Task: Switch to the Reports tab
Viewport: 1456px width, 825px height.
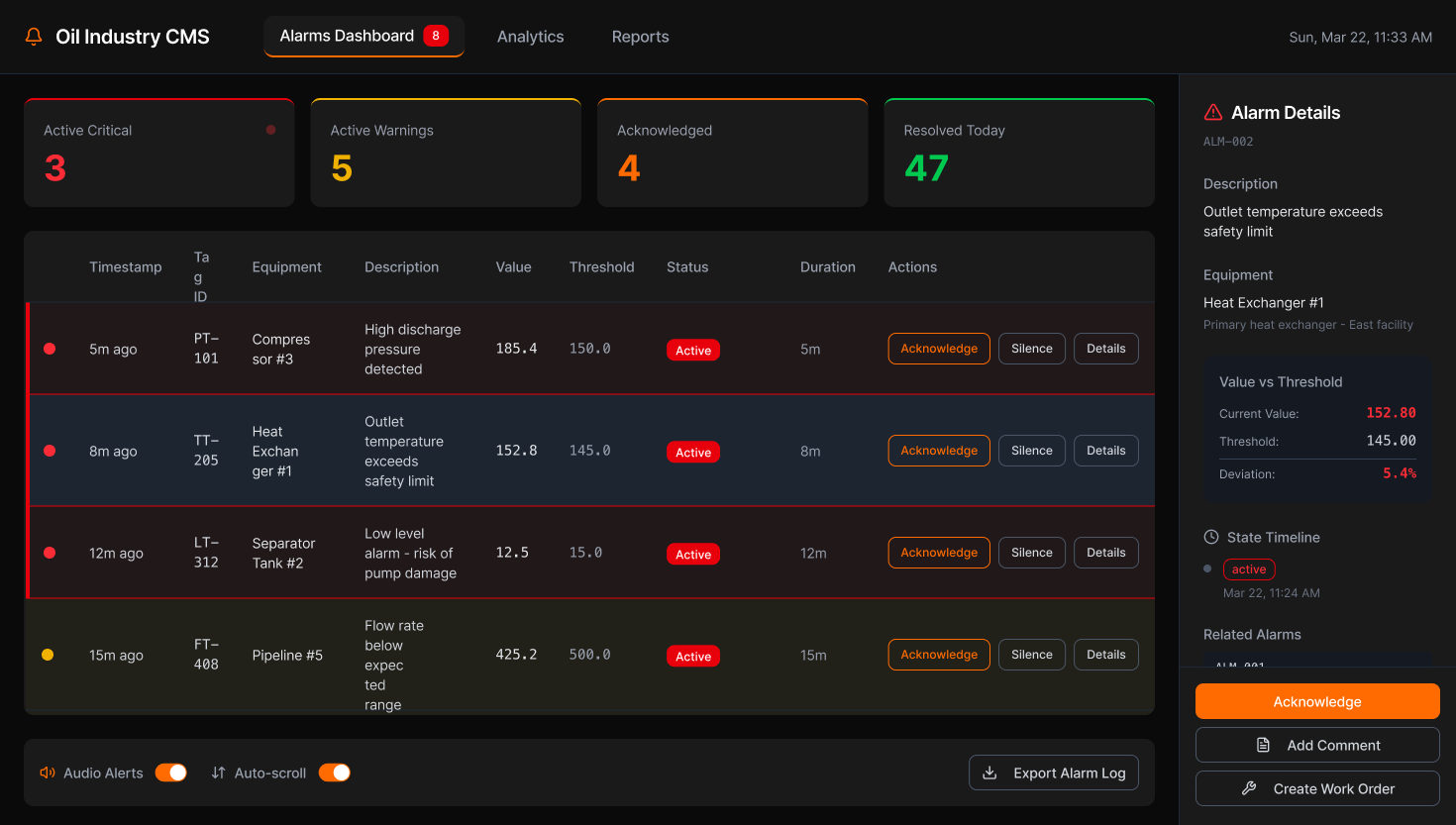Action: click(641, 37)
